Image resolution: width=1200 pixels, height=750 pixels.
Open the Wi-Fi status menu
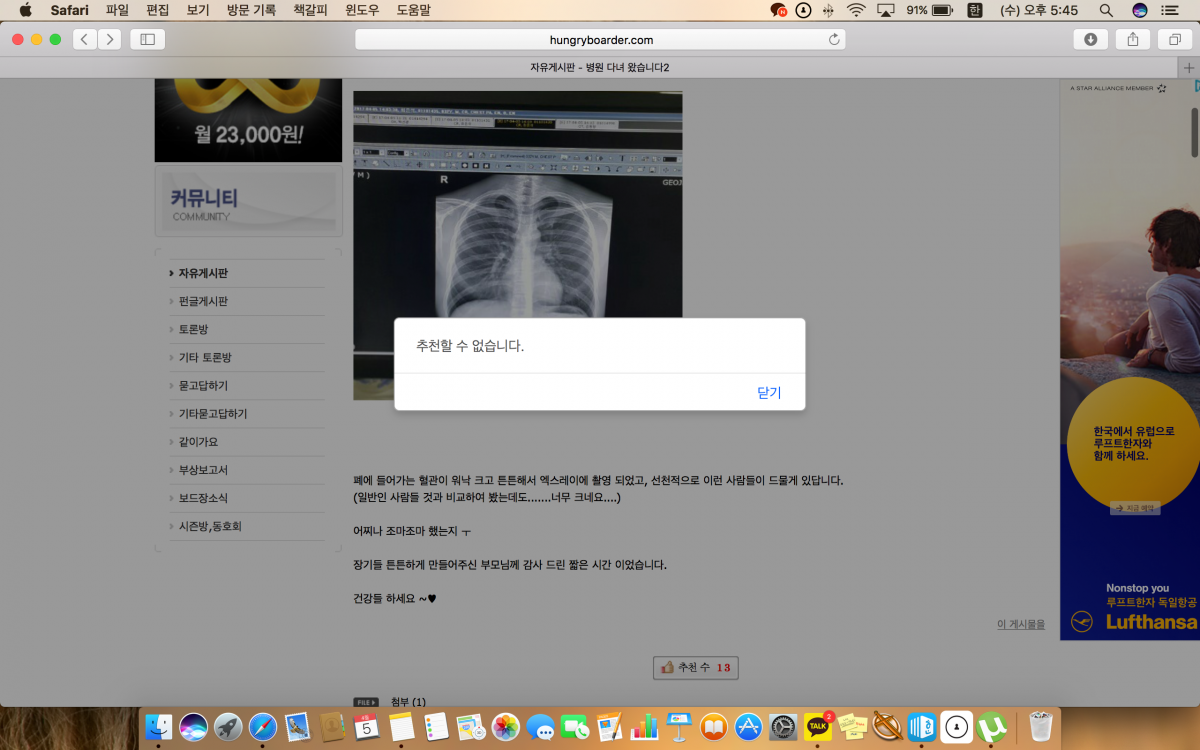coord(856,10)
